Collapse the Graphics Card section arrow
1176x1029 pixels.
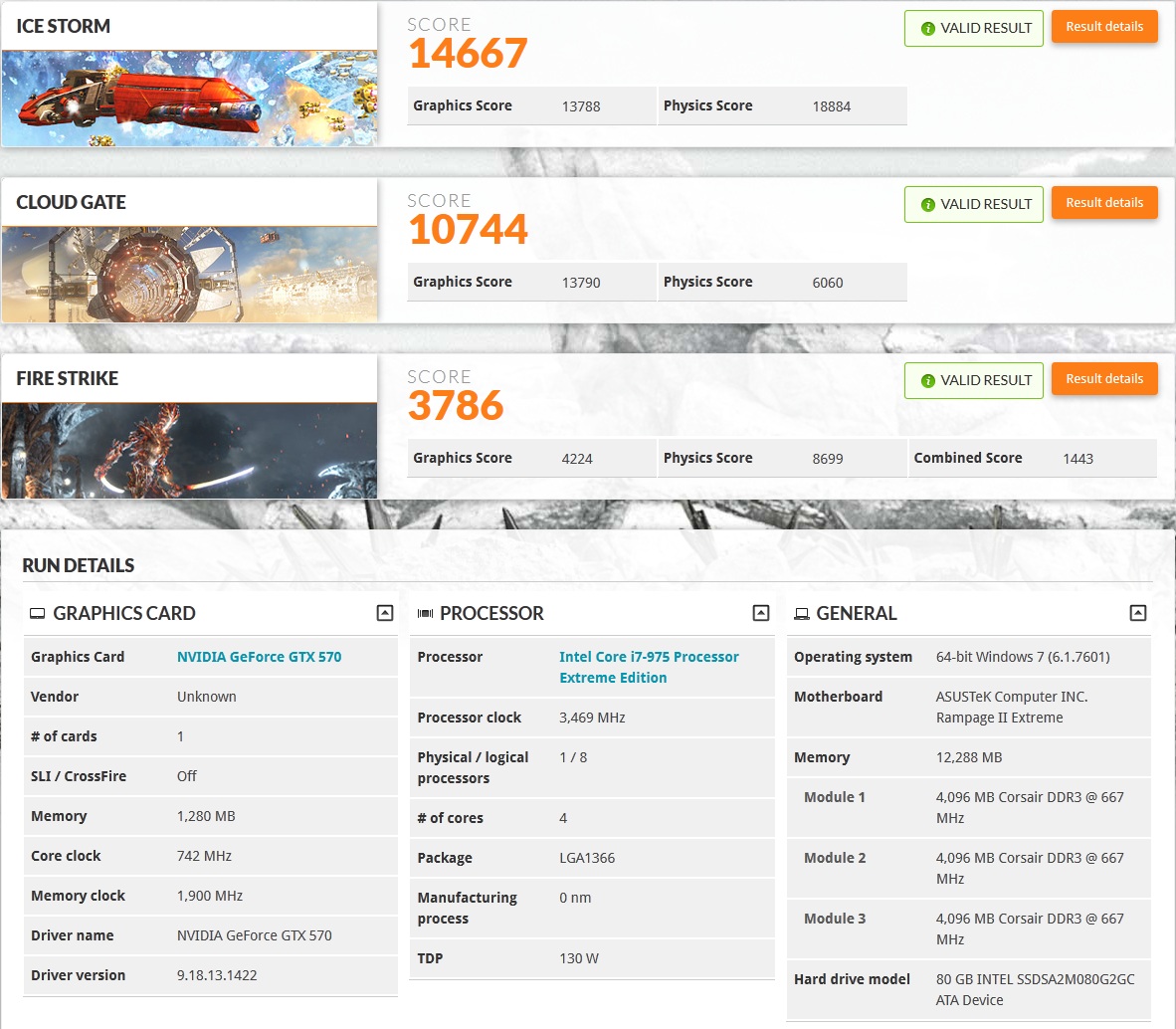pyautogui.click(x=385, y=613)
